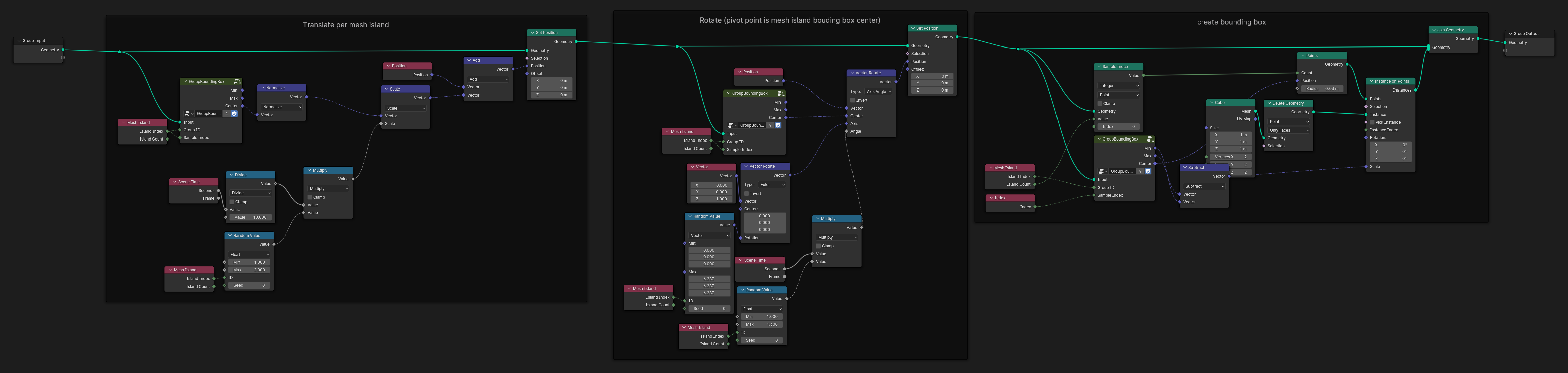The width and height of the screenshot is (1568, 373).
Task: Open node tree browse icon in Rotate frame GroupBoundingBox
Action: (732, 126)
